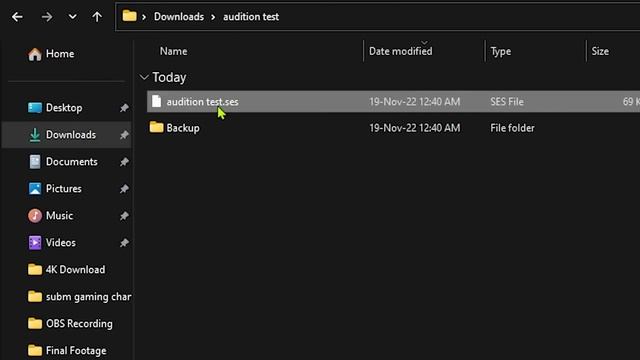Viewport: 640px width, 360px height.
Task: Click the pin icon beside Documents
Action: click(x=124, y=162)
